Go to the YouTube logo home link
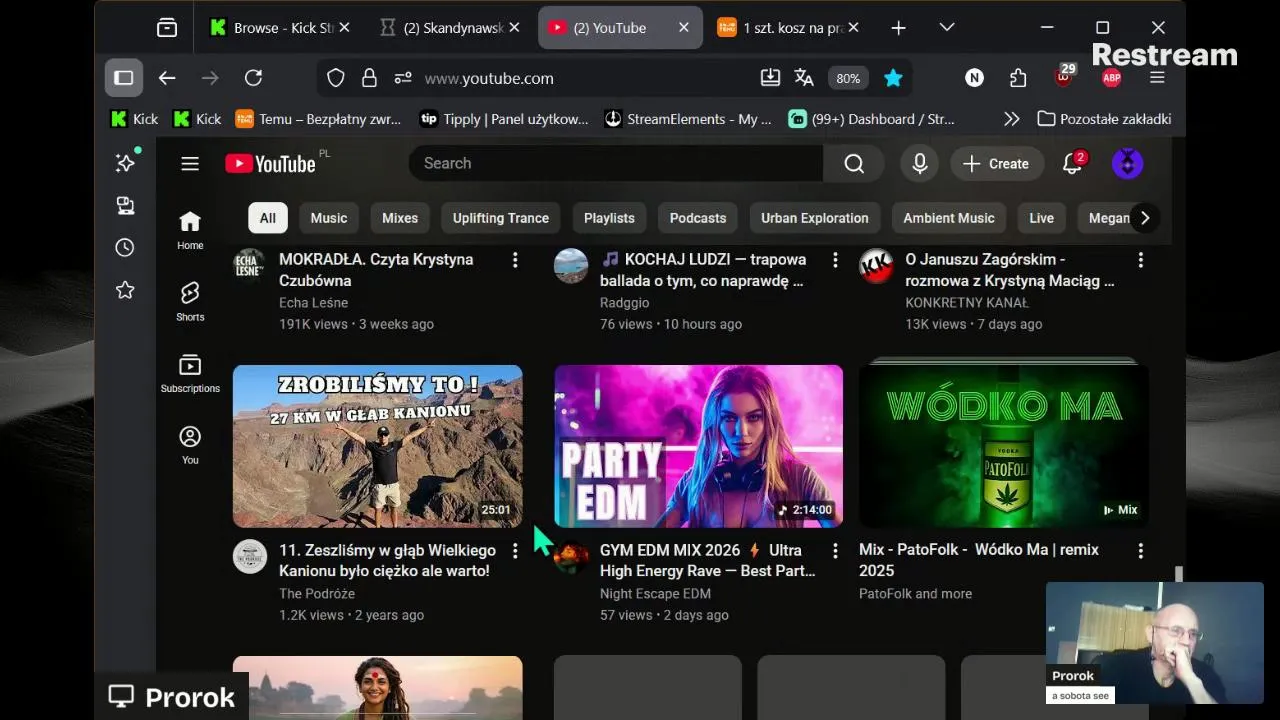1280x720 pixels. [x=270, y=164]
